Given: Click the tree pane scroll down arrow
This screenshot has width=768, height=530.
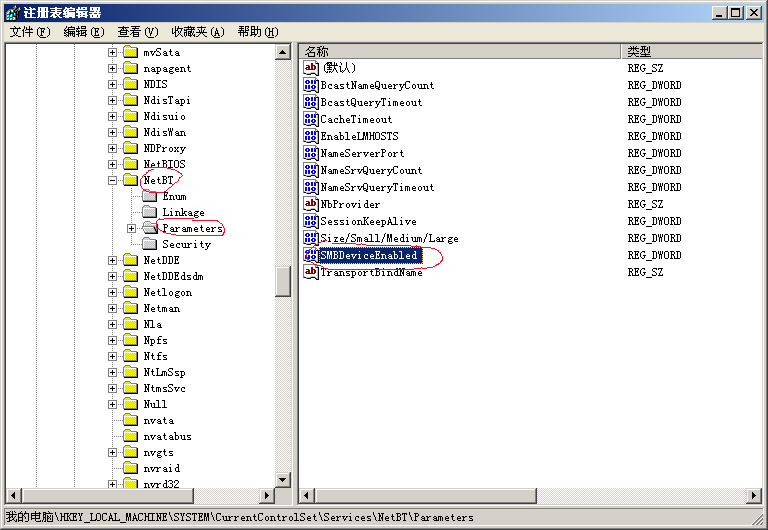Looking at the screenshot, I should tap(283, 480).
